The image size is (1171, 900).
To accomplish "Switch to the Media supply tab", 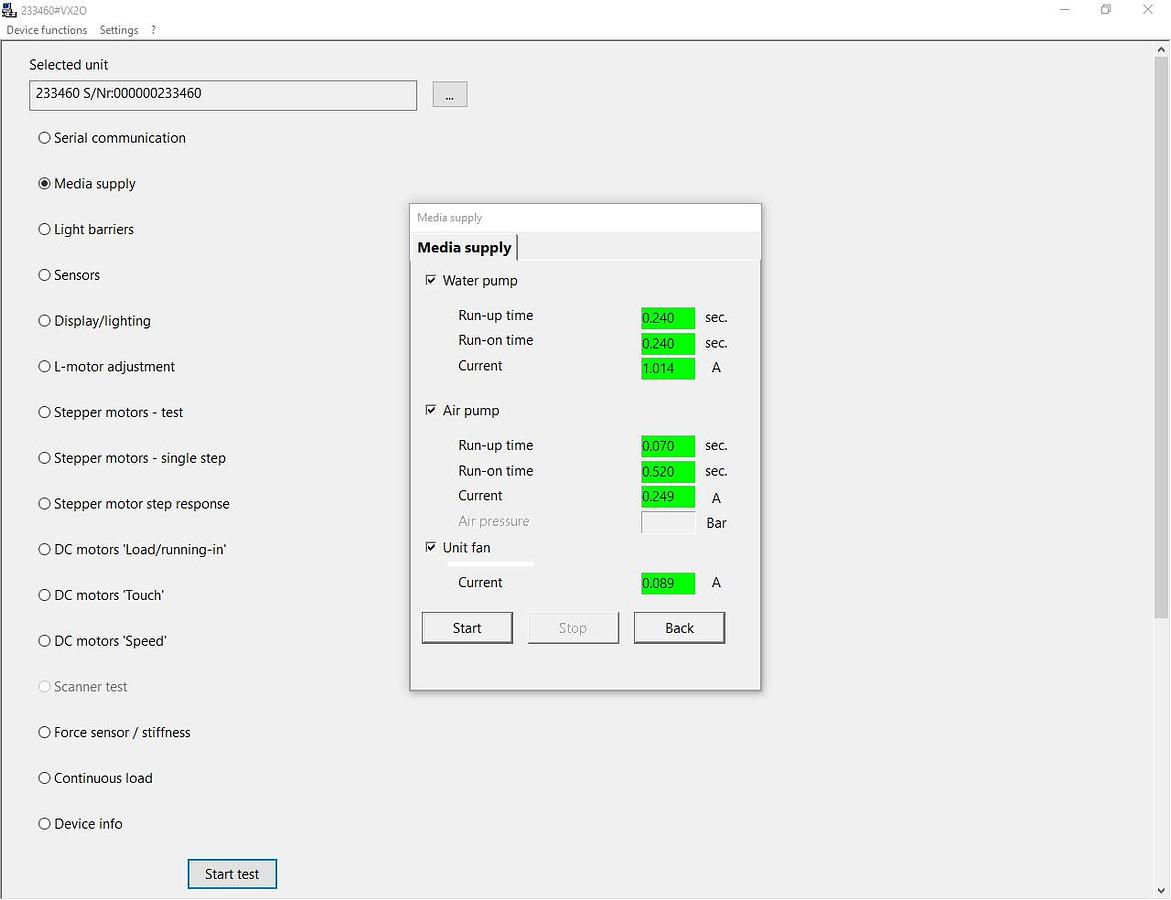I will click(x=464, y=248).
